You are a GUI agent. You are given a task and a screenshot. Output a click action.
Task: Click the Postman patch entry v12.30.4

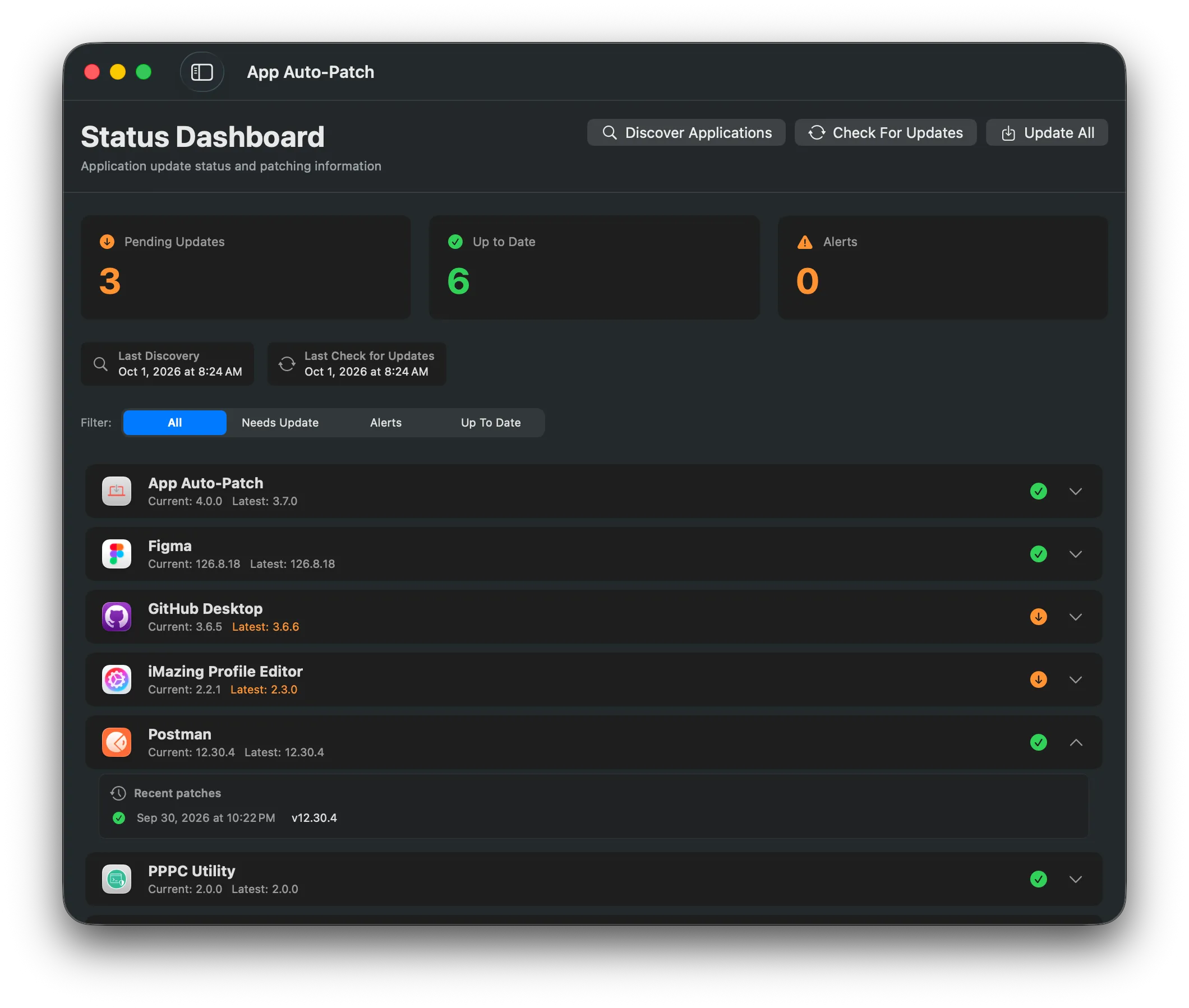tap(315, 819)
